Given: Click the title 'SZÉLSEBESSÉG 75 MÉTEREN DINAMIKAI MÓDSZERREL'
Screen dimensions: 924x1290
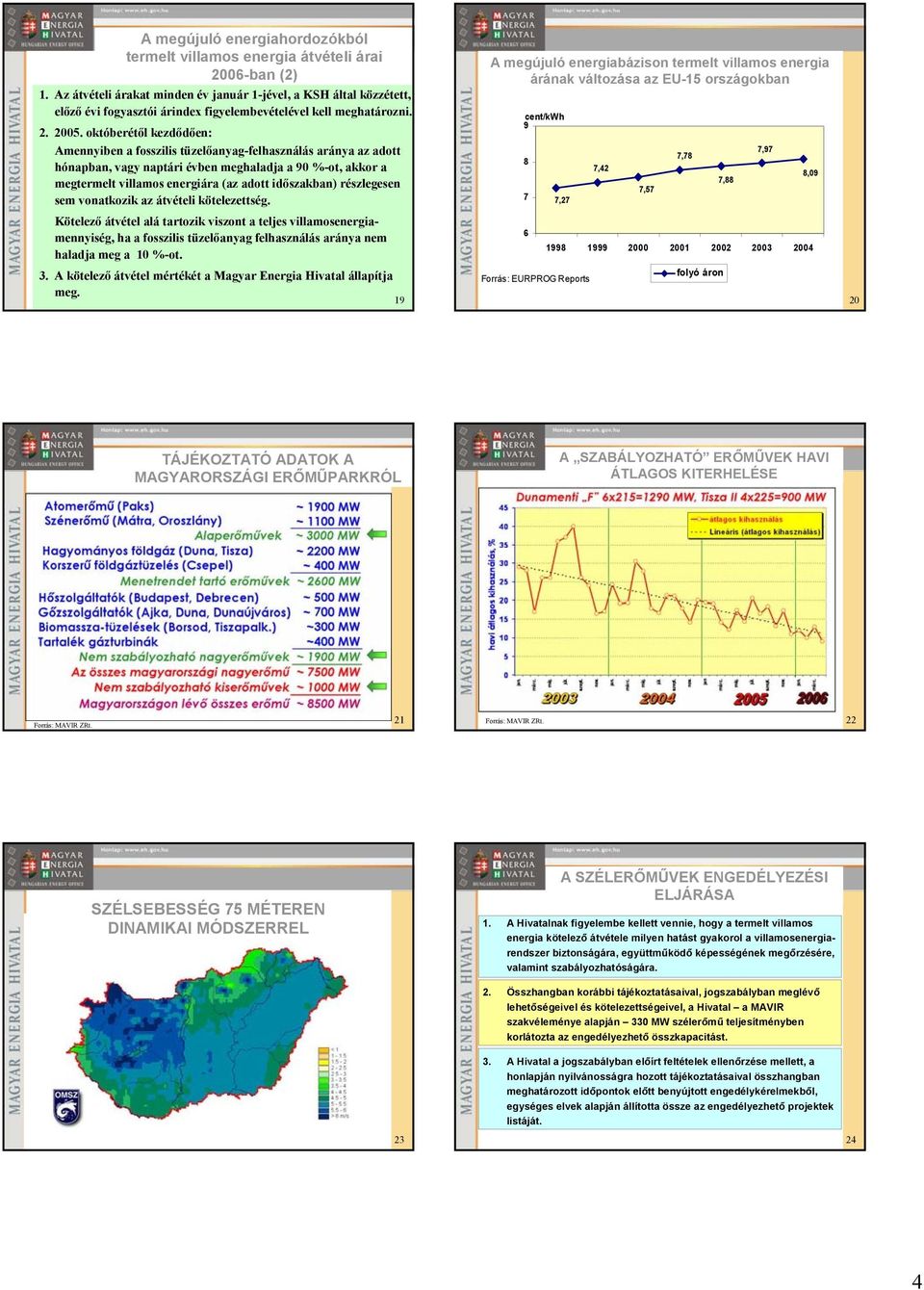Looking at the screenshot, I should click(208, 918).
